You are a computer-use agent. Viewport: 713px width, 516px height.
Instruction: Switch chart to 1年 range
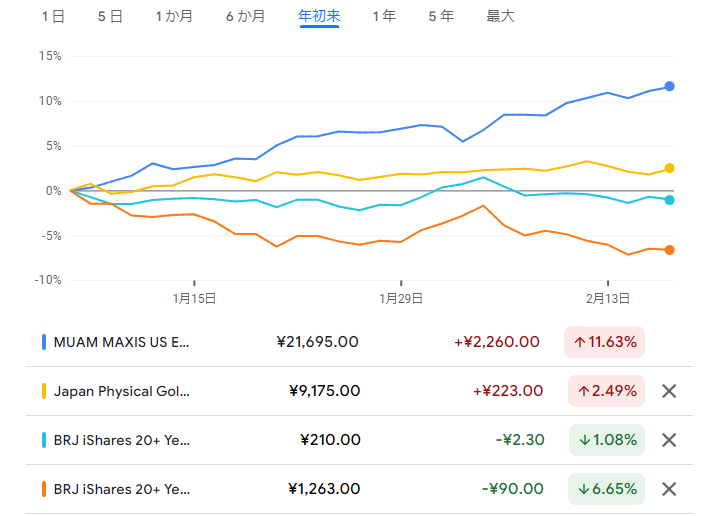[x=383, y=16]
